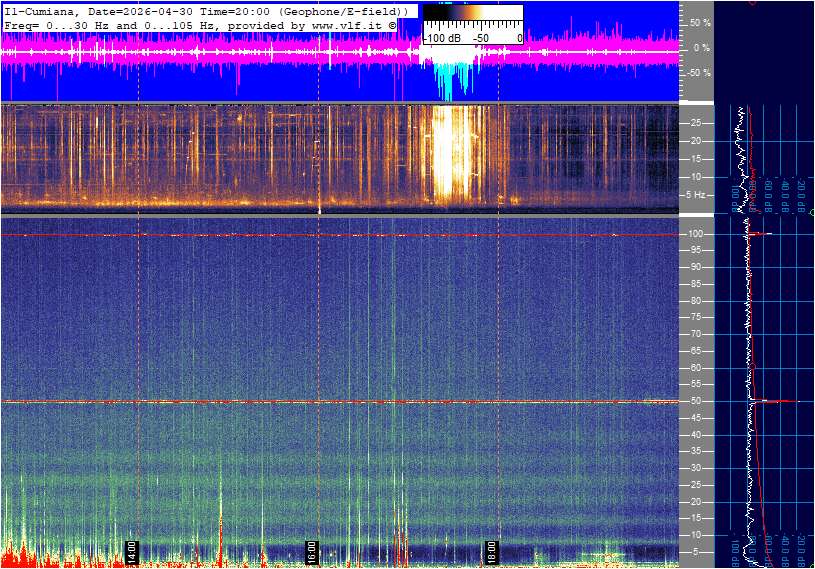The image size is (815, 569).
Task: Click the '-50' color scale label
Action: (481, 38)
